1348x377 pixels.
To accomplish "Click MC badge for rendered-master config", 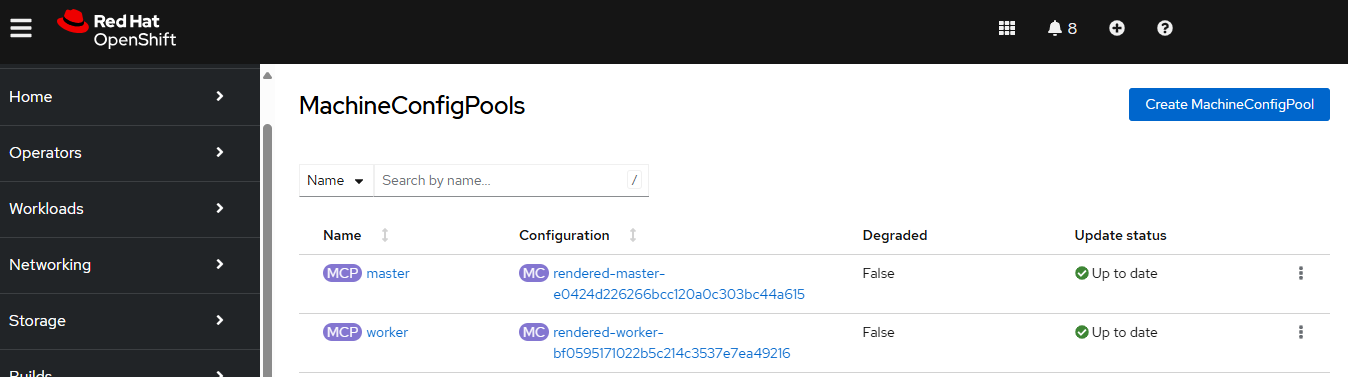I will [534, 273].
